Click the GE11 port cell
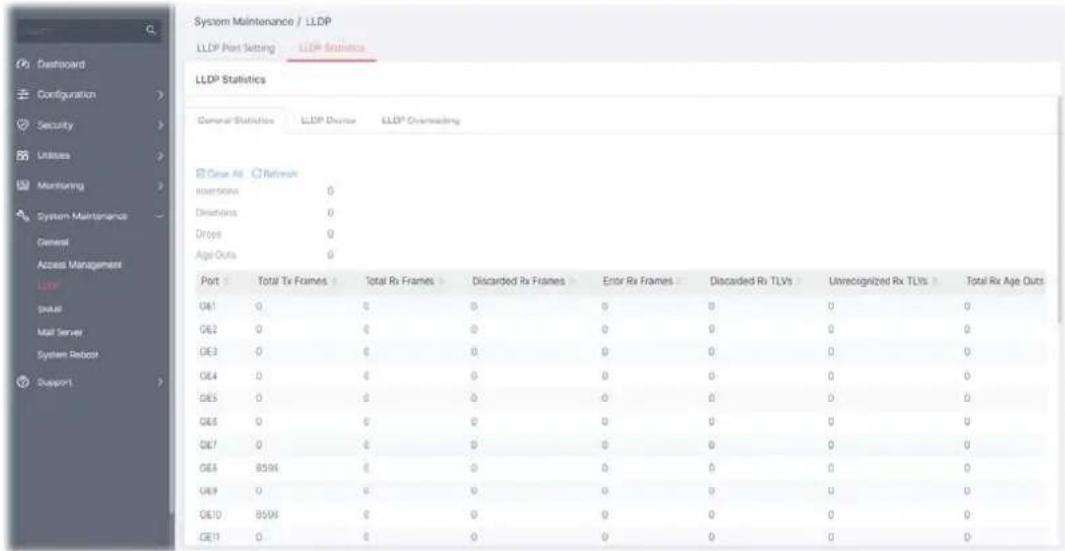This screenshot has width=1065, height=551. point(209,535)
